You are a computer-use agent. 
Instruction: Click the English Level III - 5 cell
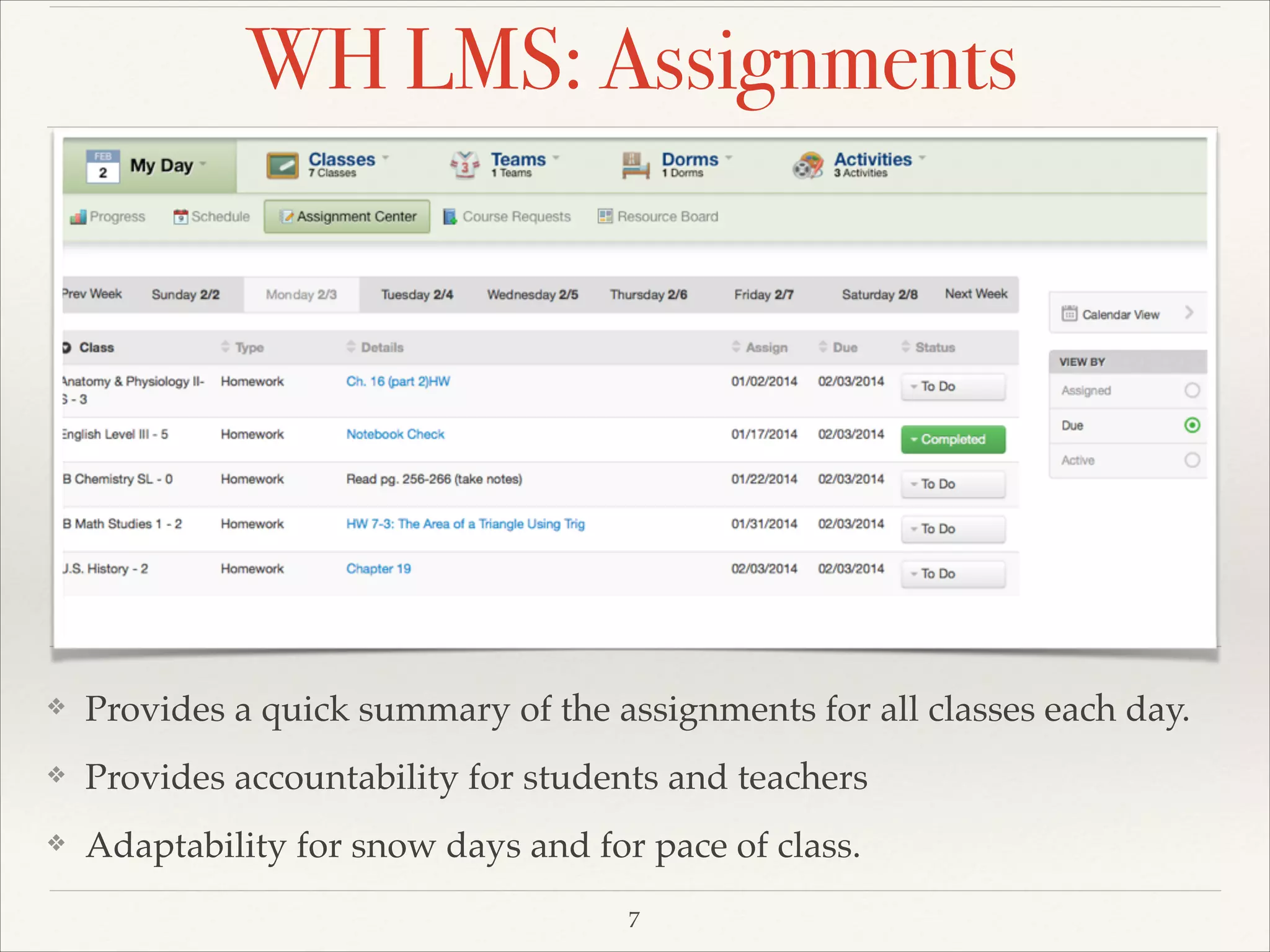point(115,434)
